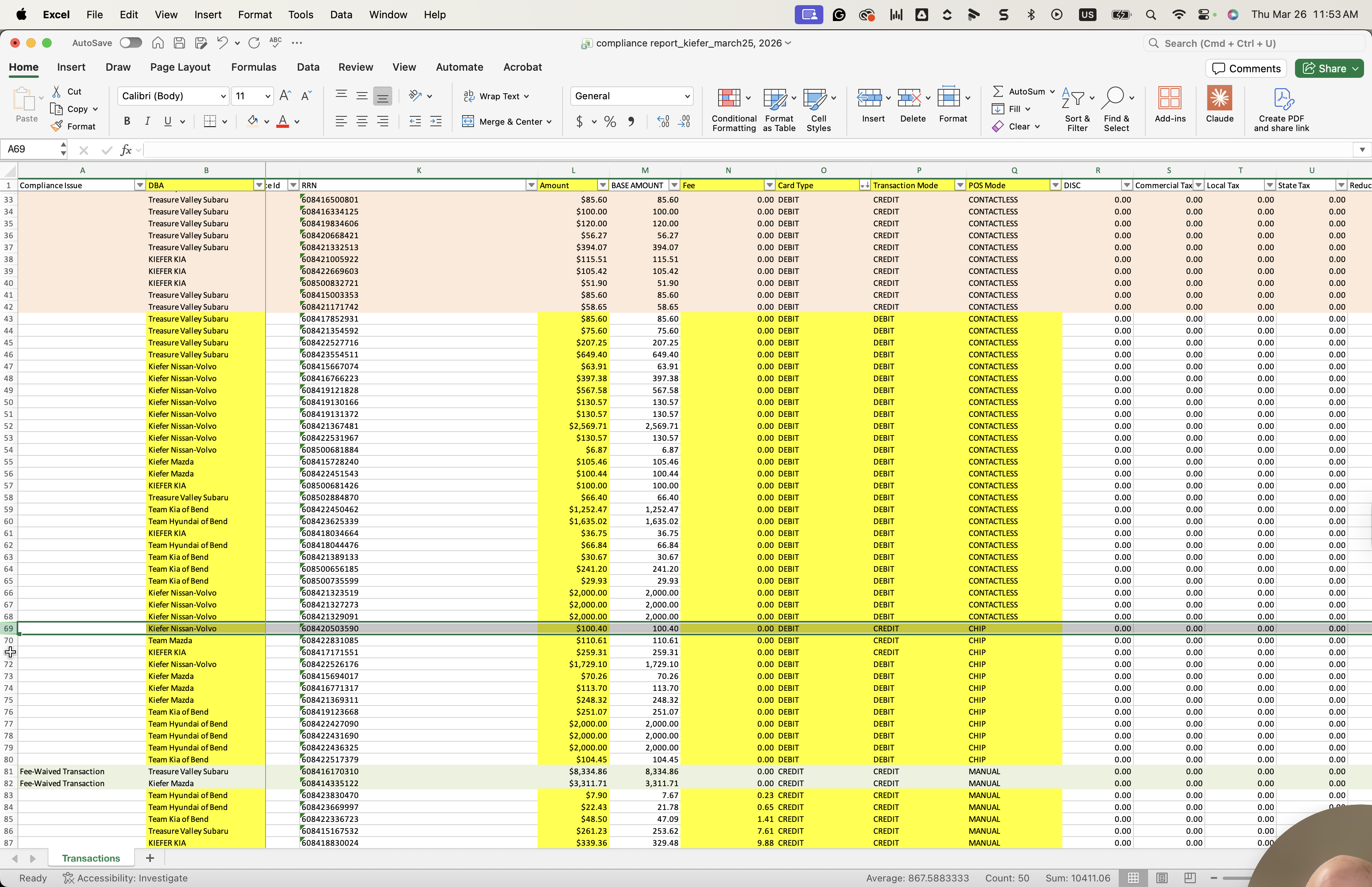Image resolution: width=1372 pixels, height=887 pixels.
Task: Toggle the AutoSave switch
Action: (x=131, y=42)
